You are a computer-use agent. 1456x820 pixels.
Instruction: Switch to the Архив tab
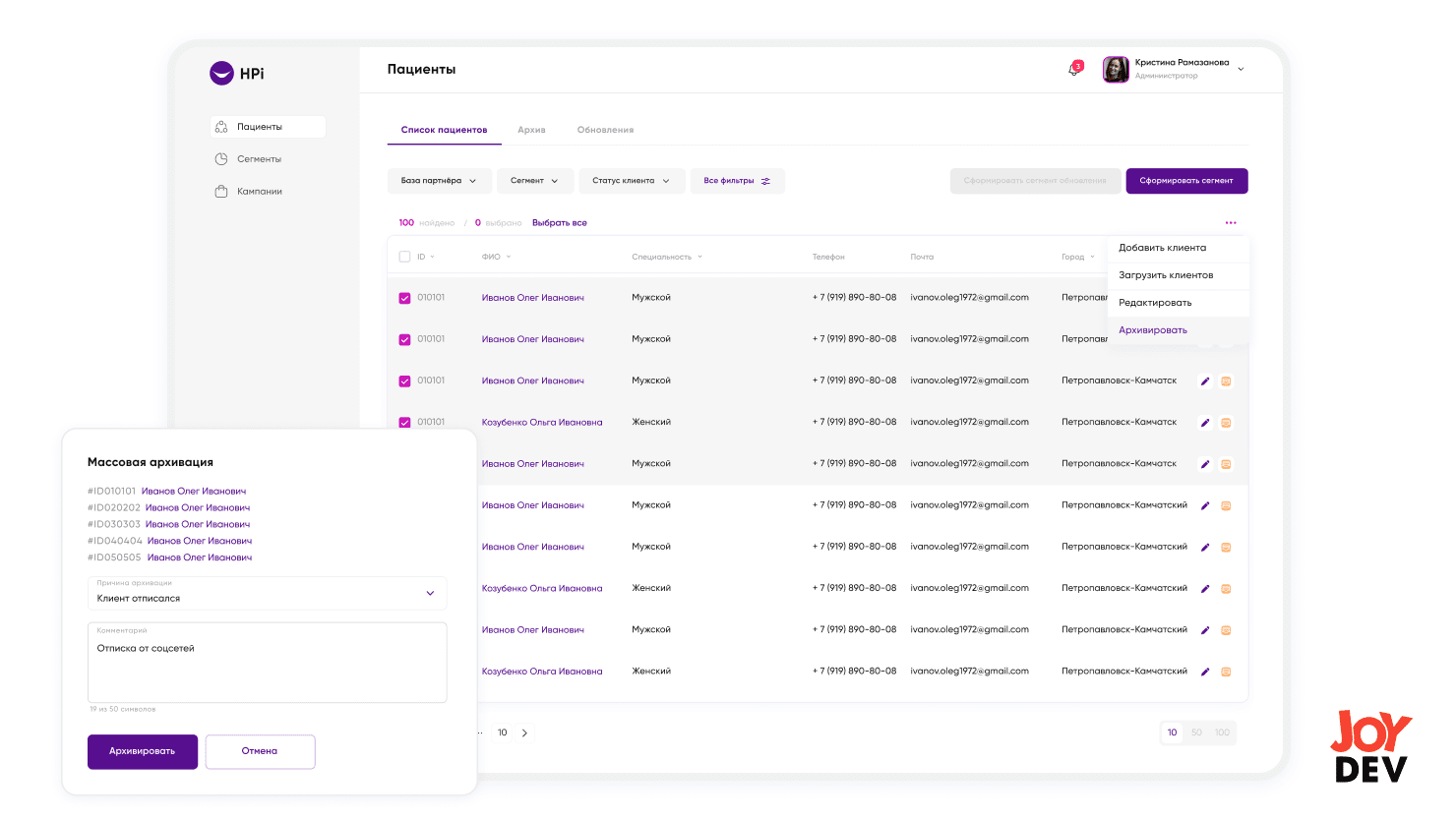[x=531, y=130]
